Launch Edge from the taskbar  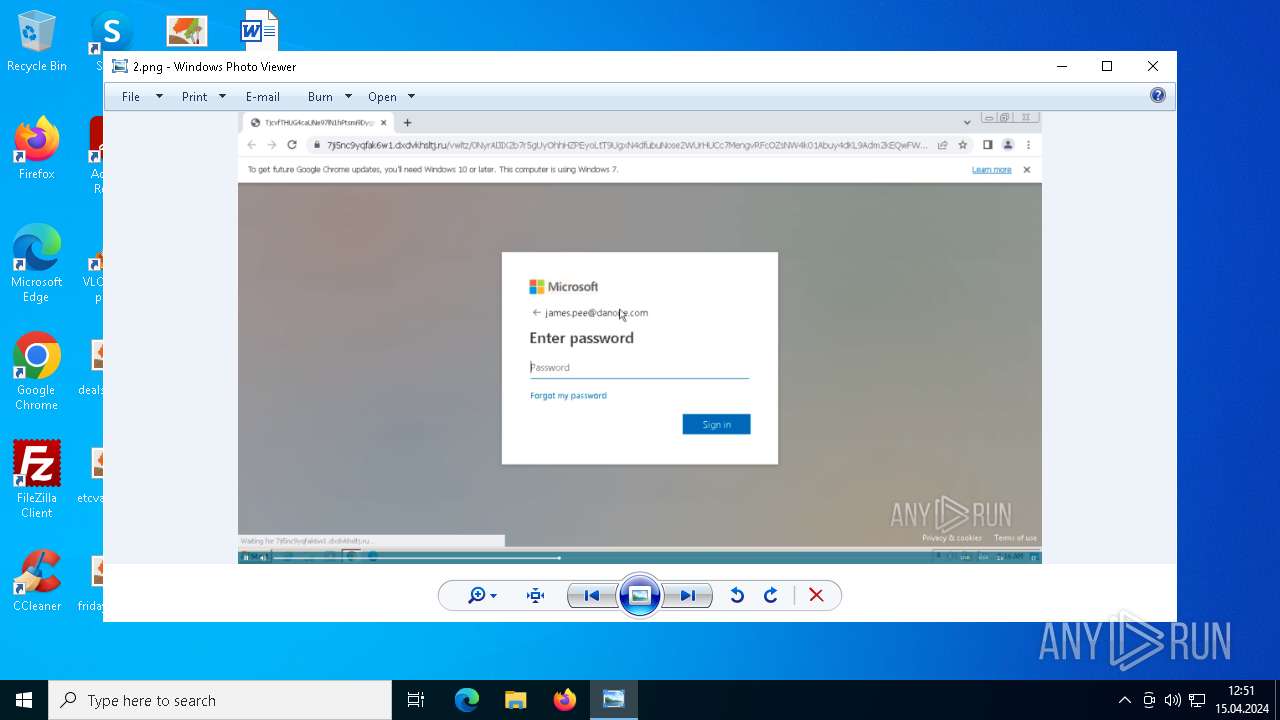[467, 700]
